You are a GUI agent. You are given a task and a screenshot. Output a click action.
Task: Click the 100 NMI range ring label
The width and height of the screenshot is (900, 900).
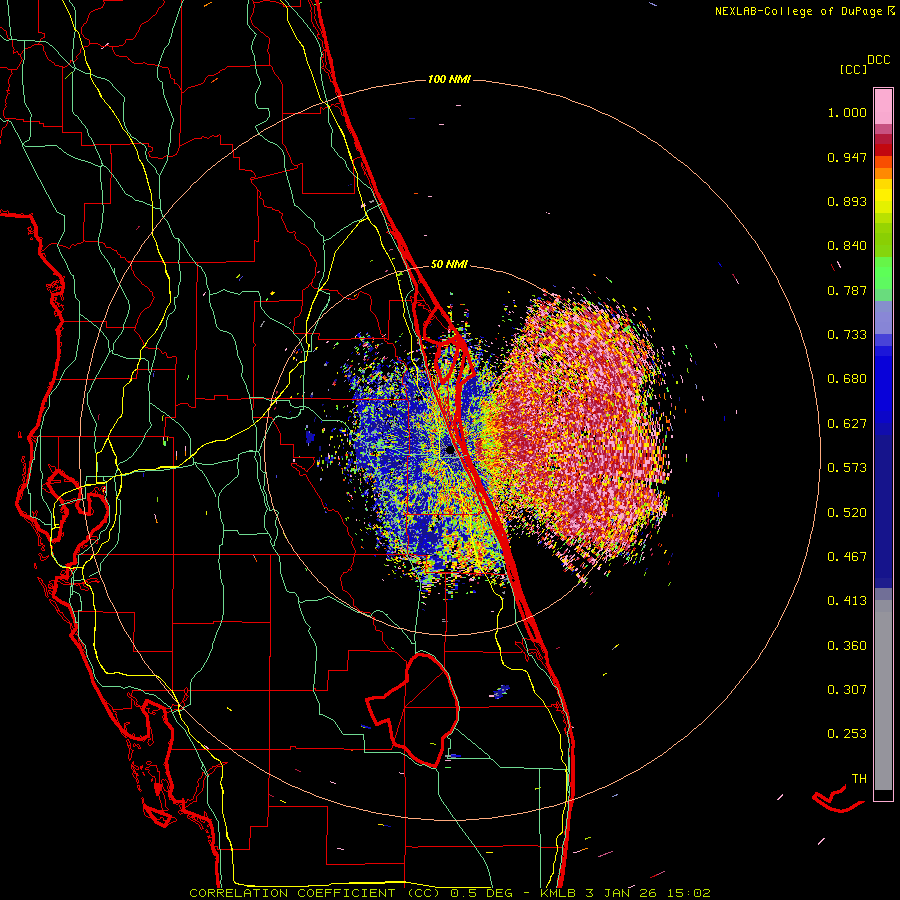point(449,79)
